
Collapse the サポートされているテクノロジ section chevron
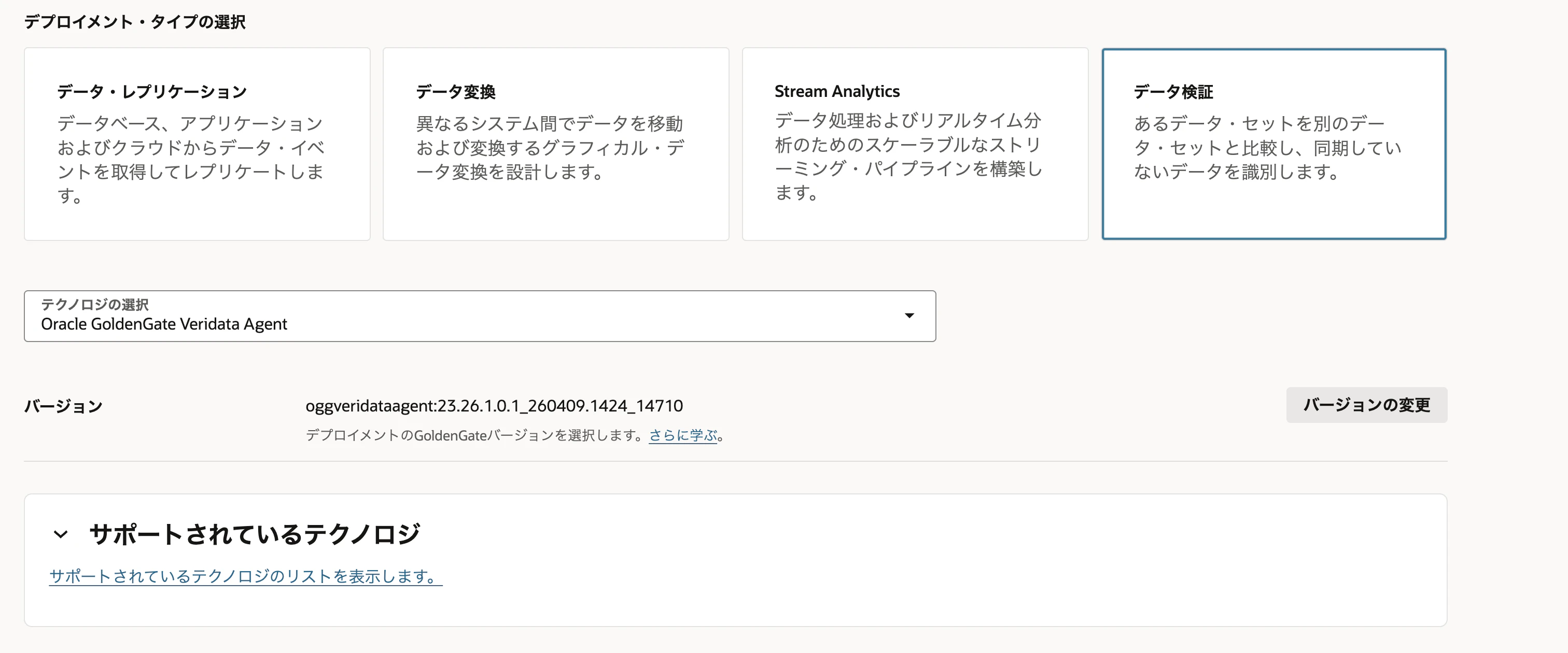pyautogui.click(x=60, y=534)
